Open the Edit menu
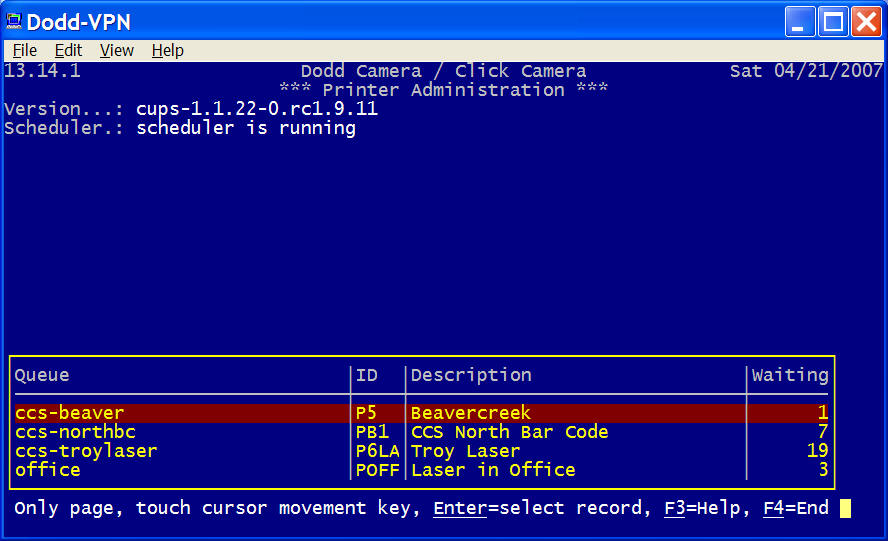 pos(69,50)
